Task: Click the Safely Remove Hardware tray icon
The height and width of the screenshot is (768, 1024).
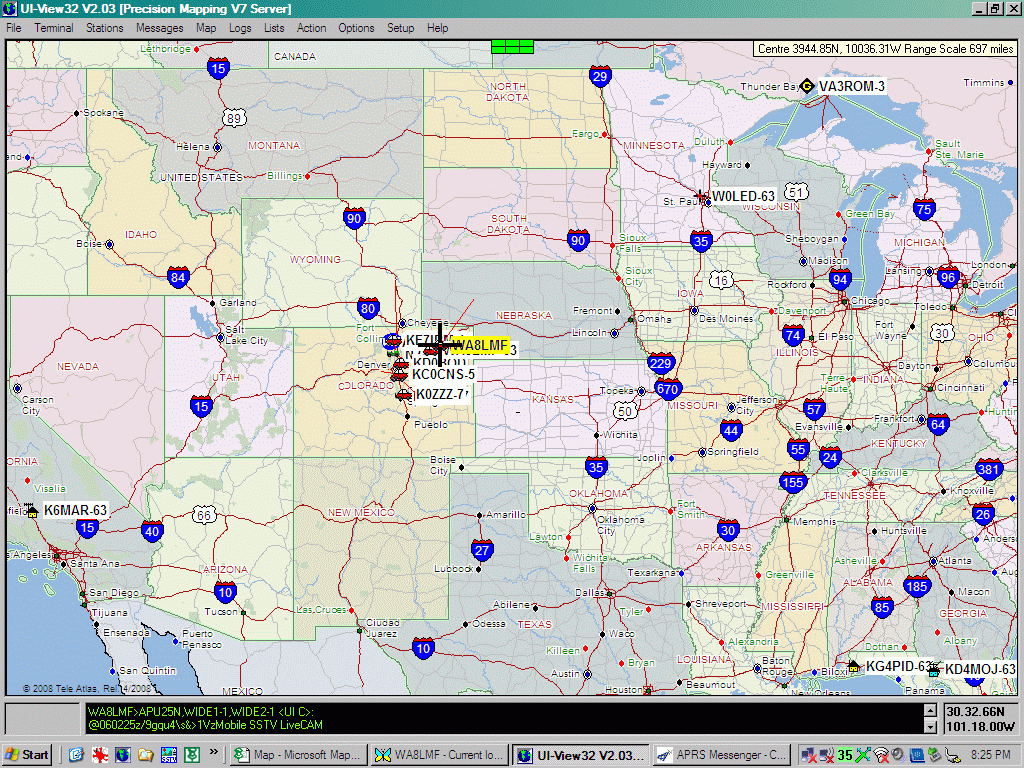Action: click(x=934, y=755)
